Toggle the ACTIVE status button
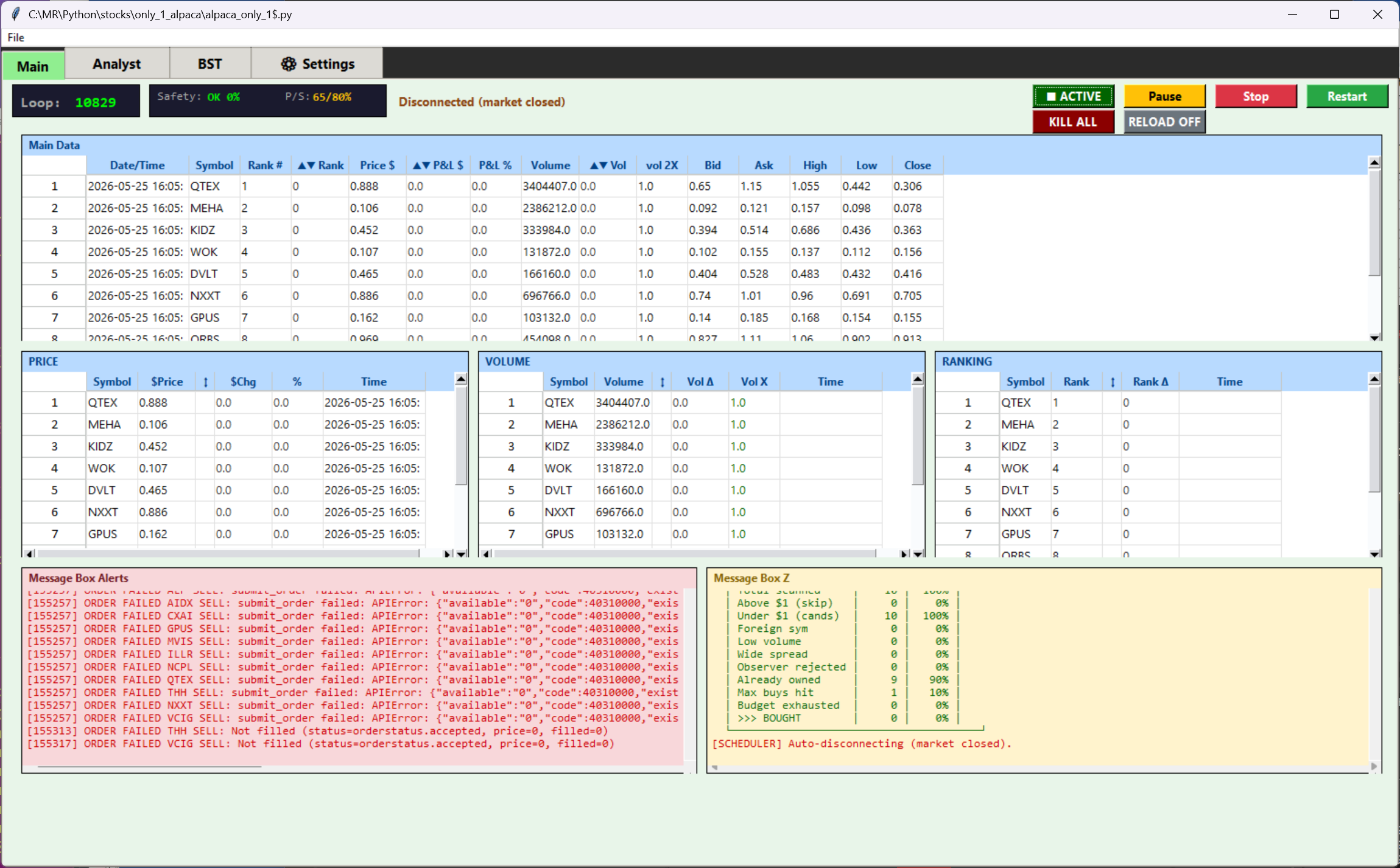Image resolution: width=1400 pixels, height=868 pixels. point(1074,96)
